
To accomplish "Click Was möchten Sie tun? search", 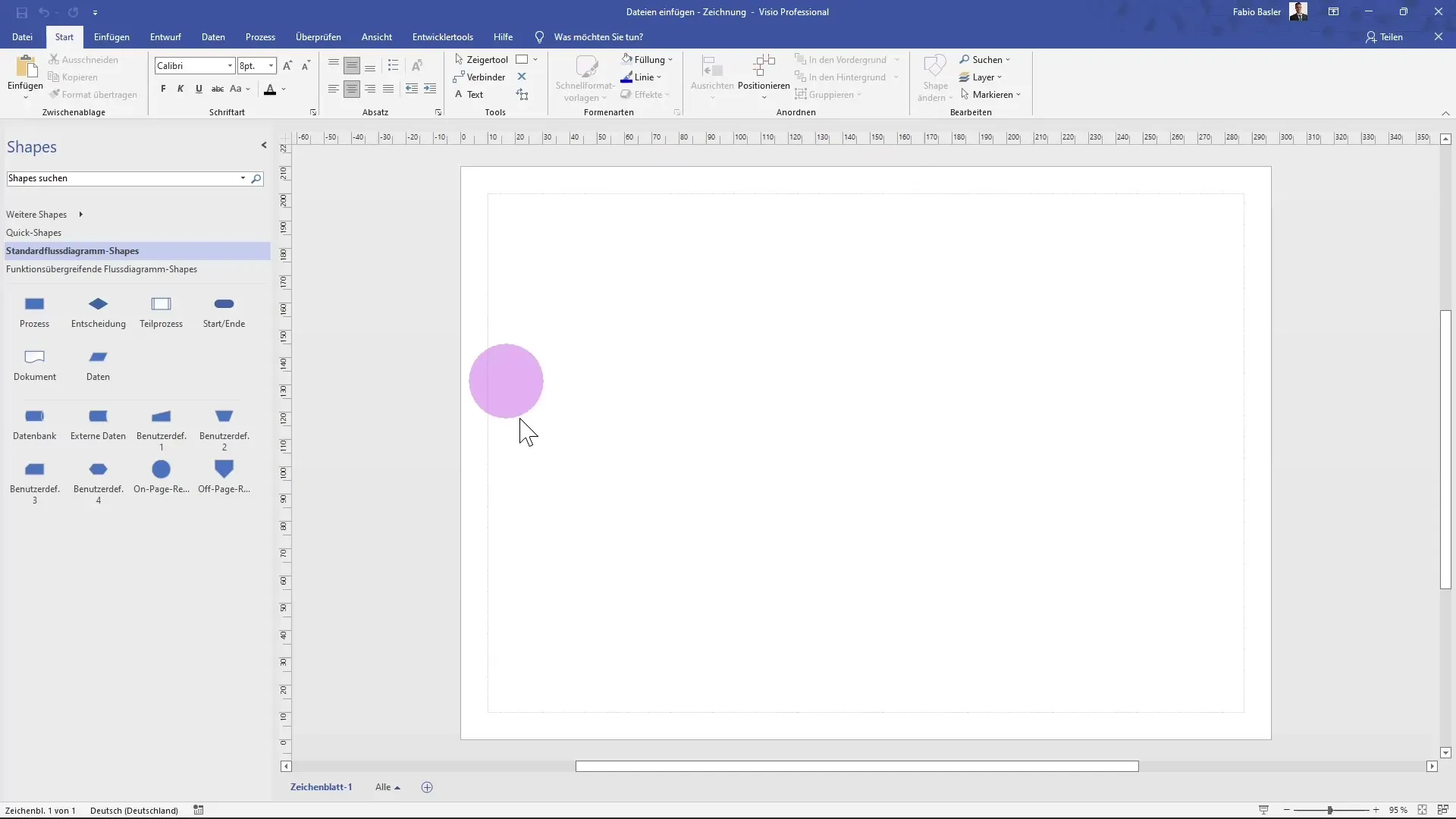I will (598, 36).
